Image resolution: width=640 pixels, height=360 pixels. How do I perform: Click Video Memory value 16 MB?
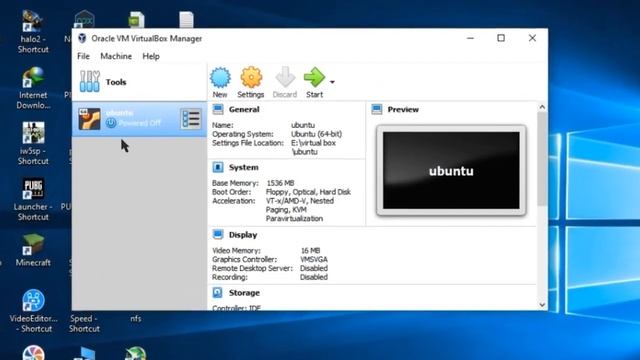310,250
